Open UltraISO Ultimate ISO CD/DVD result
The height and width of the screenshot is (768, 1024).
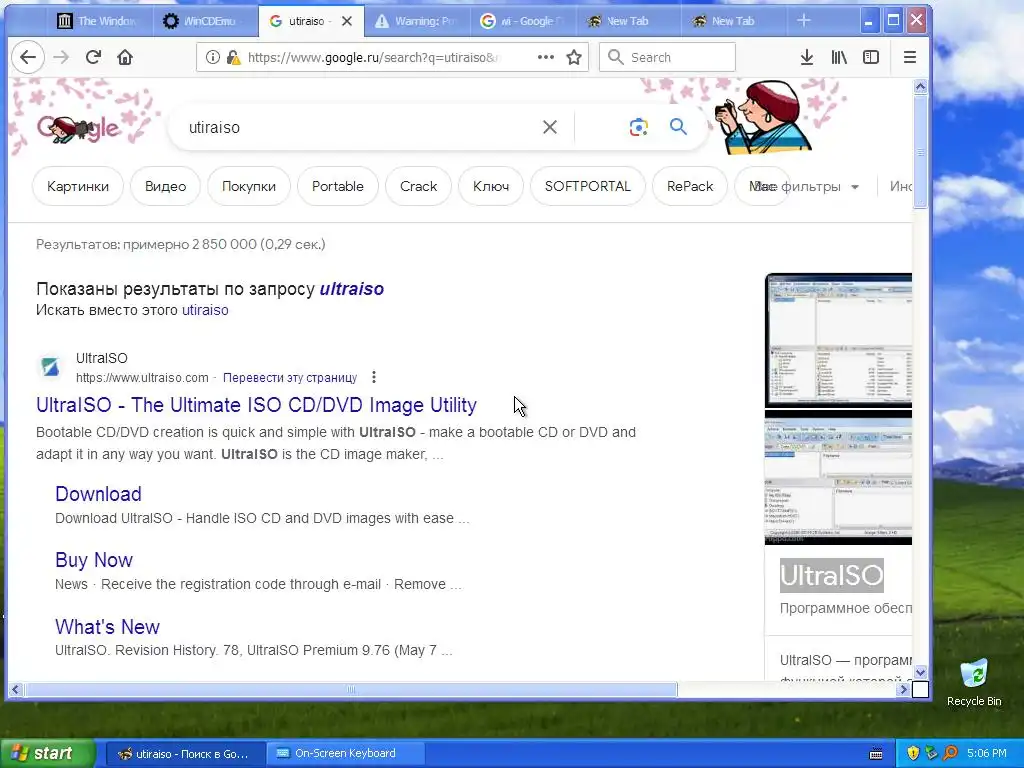click(256, 405)
